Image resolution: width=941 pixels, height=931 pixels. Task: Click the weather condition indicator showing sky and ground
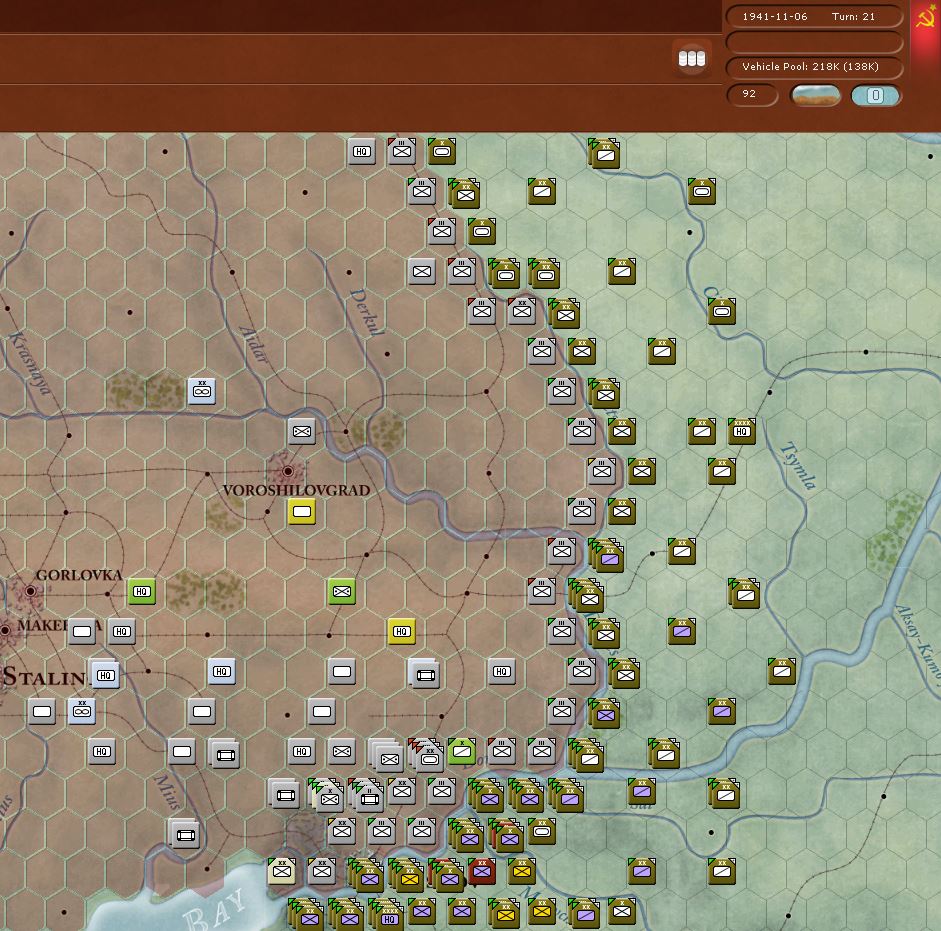(x=815, y=95)
